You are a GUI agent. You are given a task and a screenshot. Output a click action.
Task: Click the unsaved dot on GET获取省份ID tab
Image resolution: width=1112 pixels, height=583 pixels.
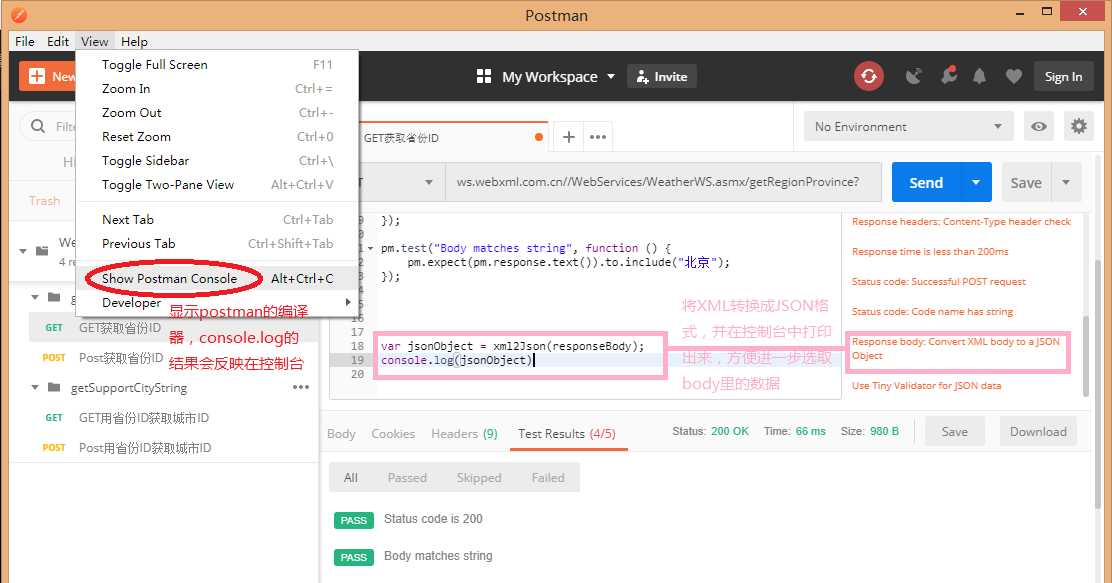point(539,137)
